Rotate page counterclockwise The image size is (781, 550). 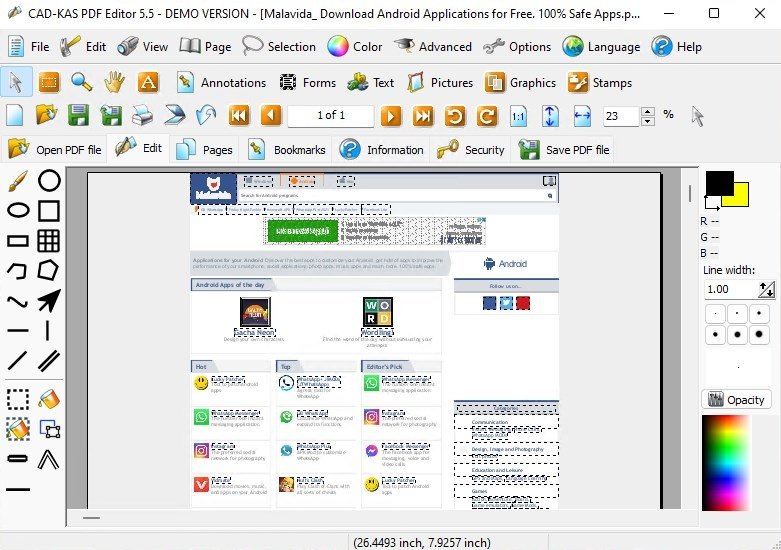(x=455, y=116)
